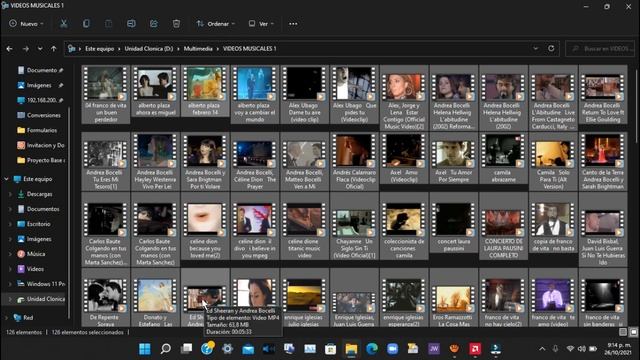Open the Windows Start menu
The image size is (640, 360).
coord(144,349)
